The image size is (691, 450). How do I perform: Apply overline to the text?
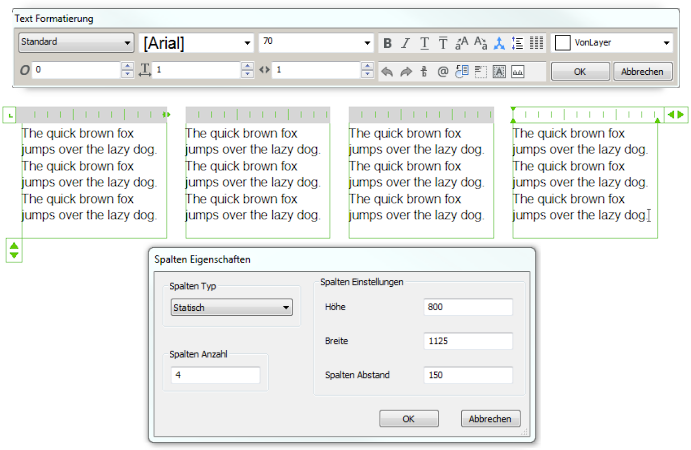(x=442, y=43)
